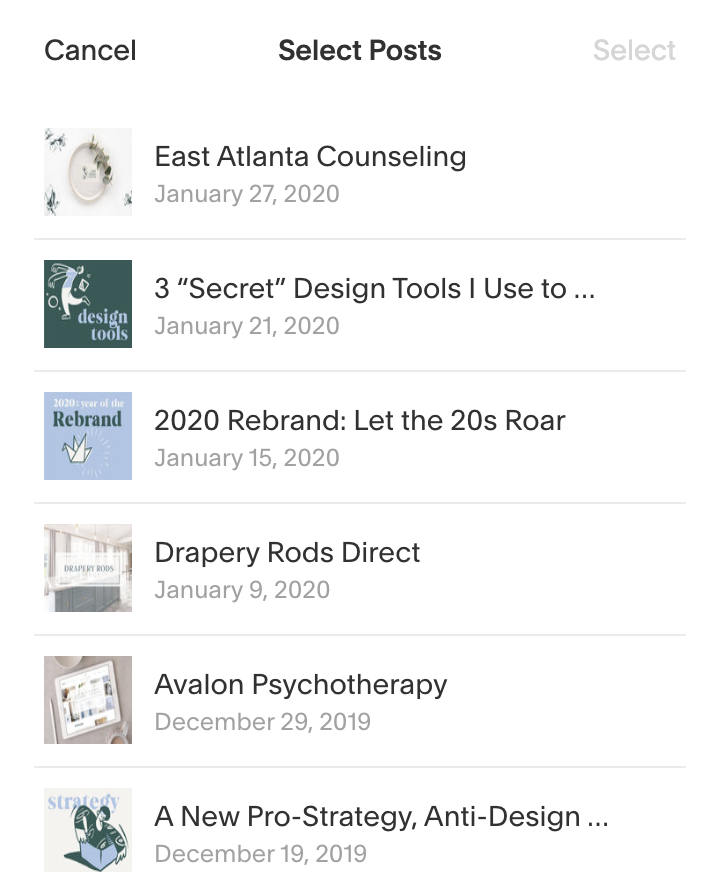
Task: Tap the Cancel button
Action: point(90,51)
